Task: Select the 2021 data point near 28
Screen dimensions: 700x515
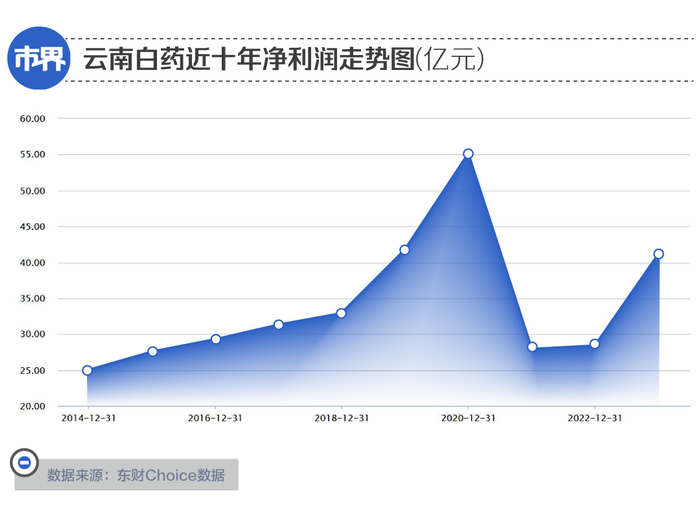Action: 532,347
